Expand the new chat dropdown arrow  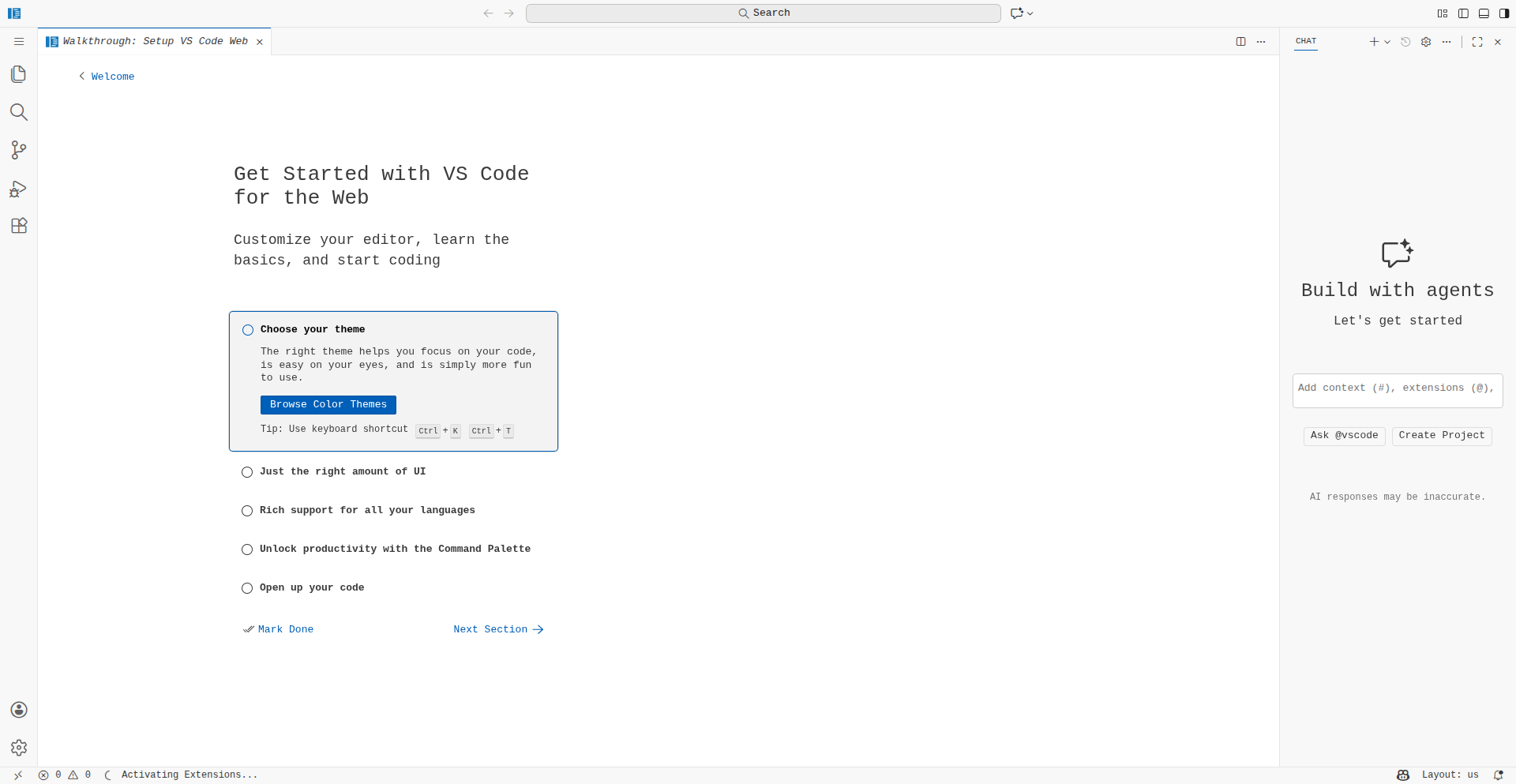(x=1387, y=43)
